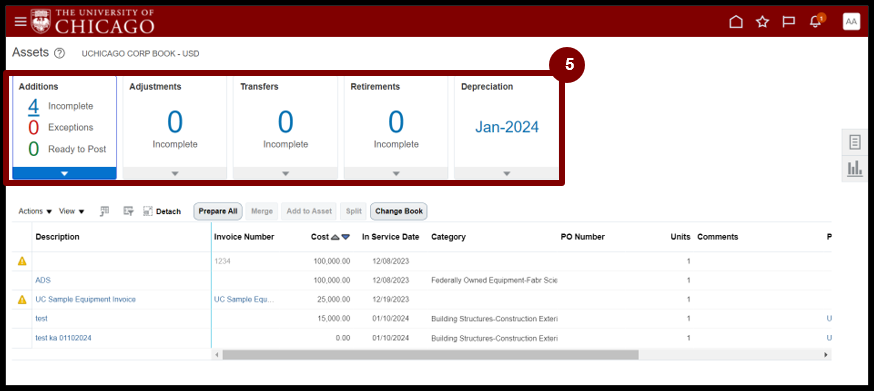Select the Transfers 0 Incomplete tile
The height and width of the screenshot is (391, 874).
coord(285,122)
